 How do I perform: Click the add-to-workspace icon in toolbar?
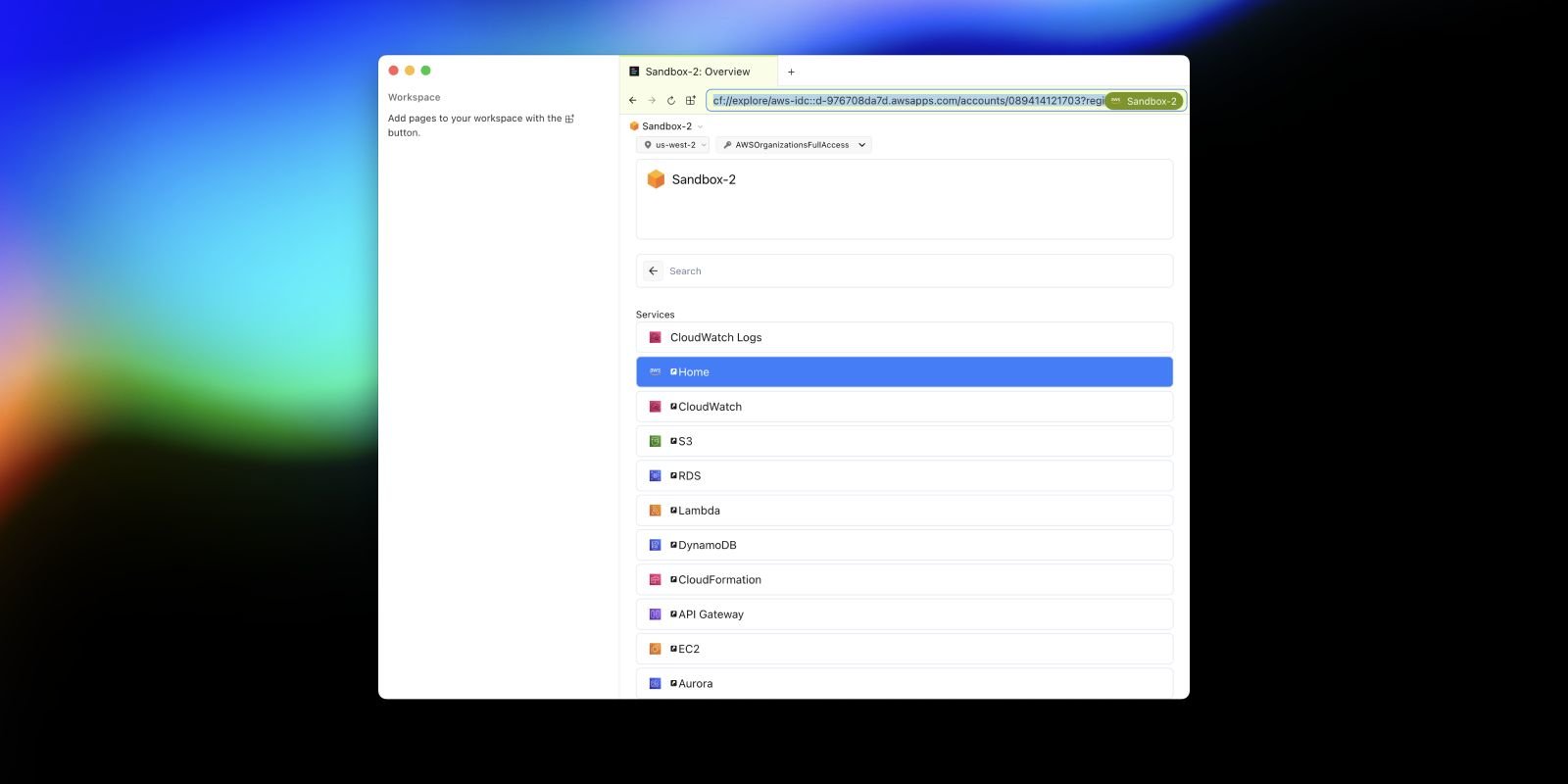(x=691, y=100)
